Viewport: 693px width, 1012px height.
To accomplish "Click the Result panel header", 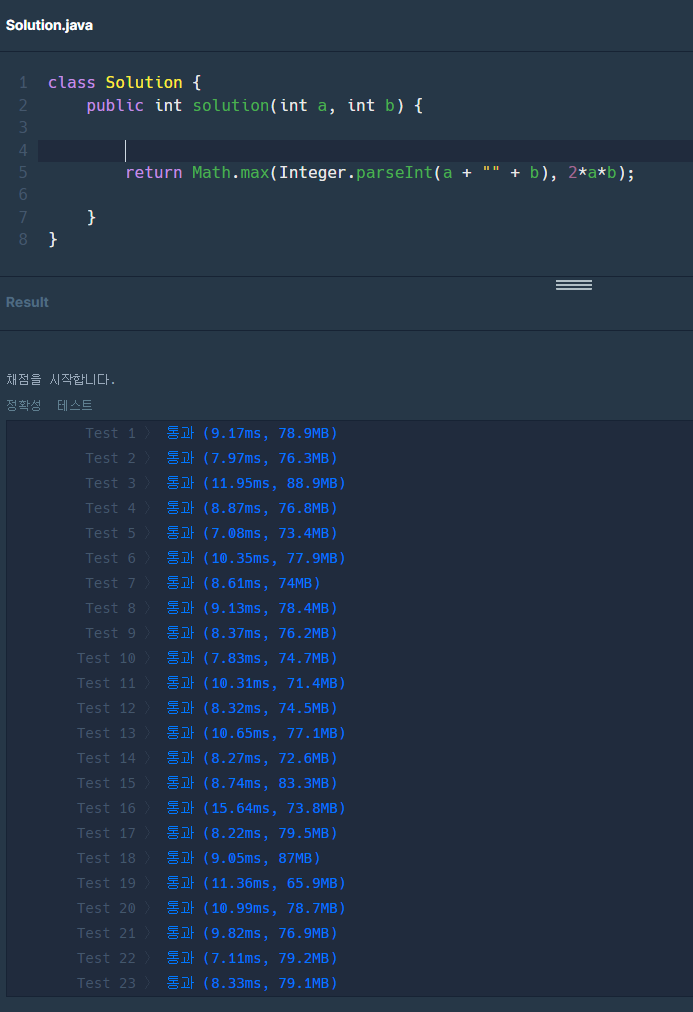I will coord(27,302).
